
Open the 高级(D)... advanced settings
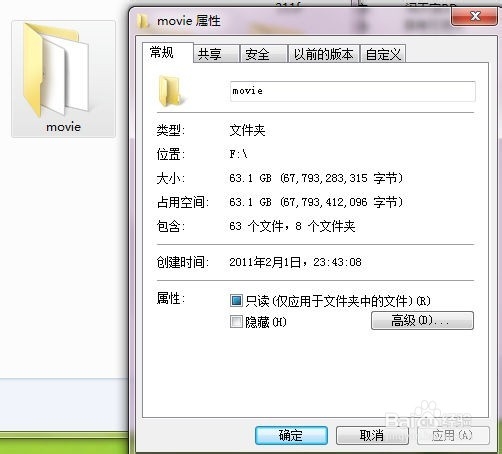422,321
